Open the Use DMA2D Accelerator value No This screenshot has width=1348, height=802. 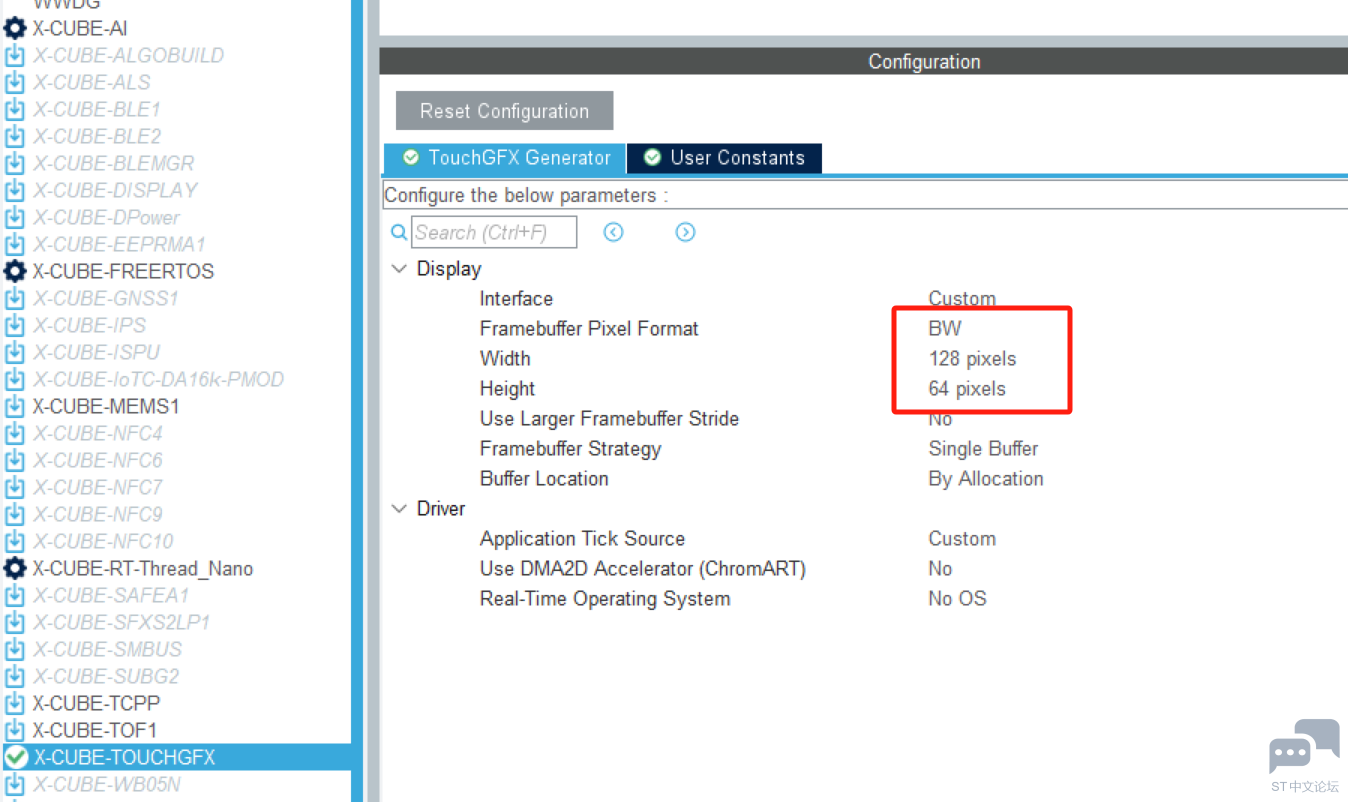point(940,569)
